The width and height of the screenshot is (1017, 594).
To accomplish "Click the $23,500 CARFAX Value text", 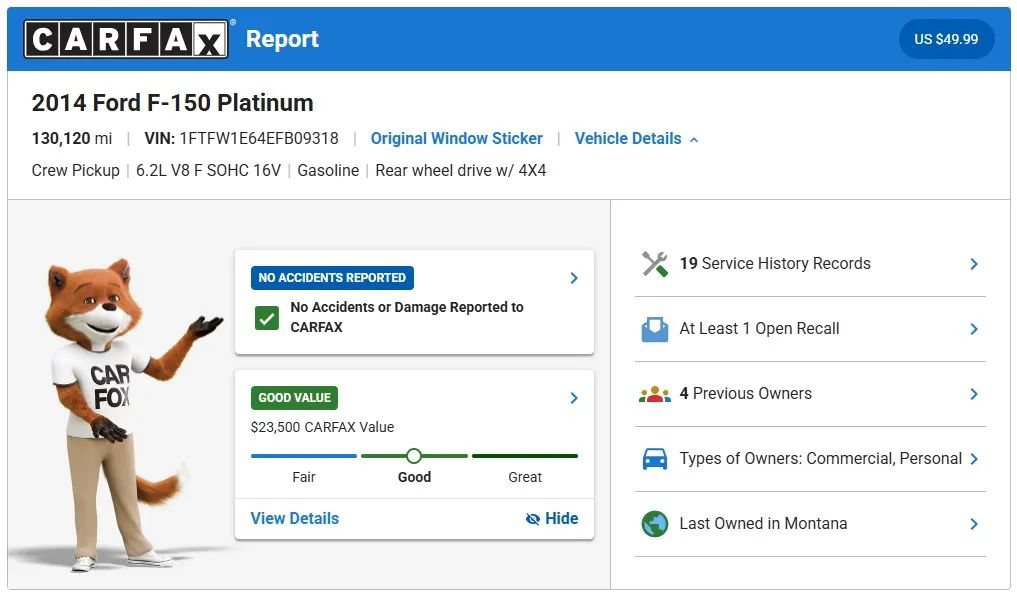I will click(x=322, y=427).
